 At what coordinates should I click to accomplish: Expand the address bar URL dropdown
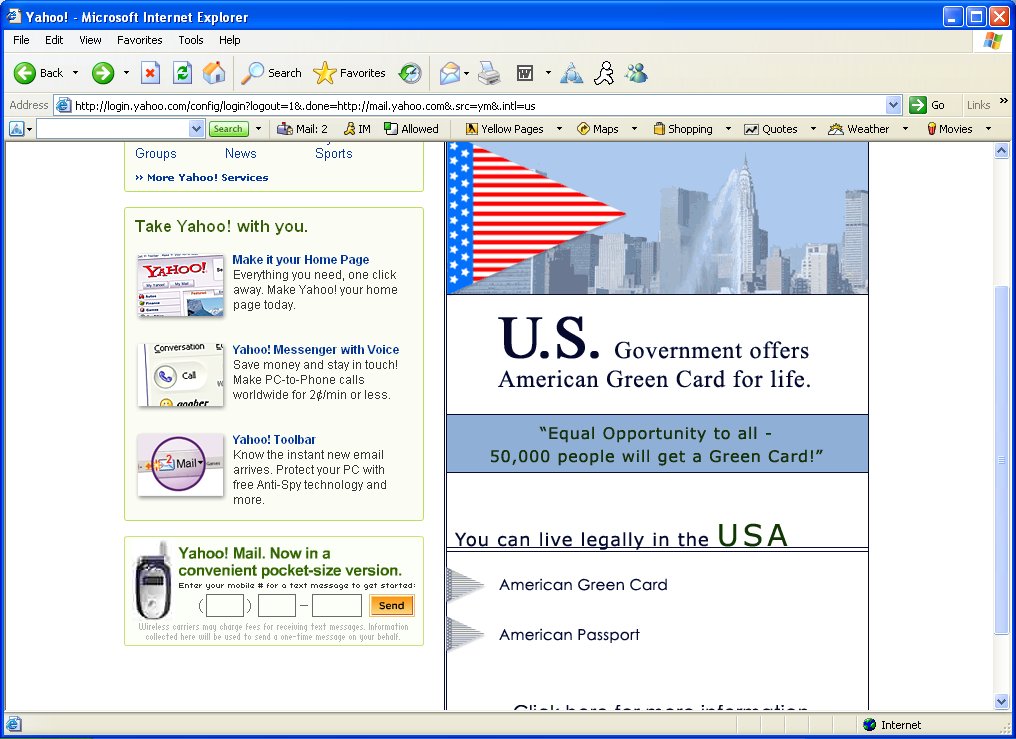894,105
